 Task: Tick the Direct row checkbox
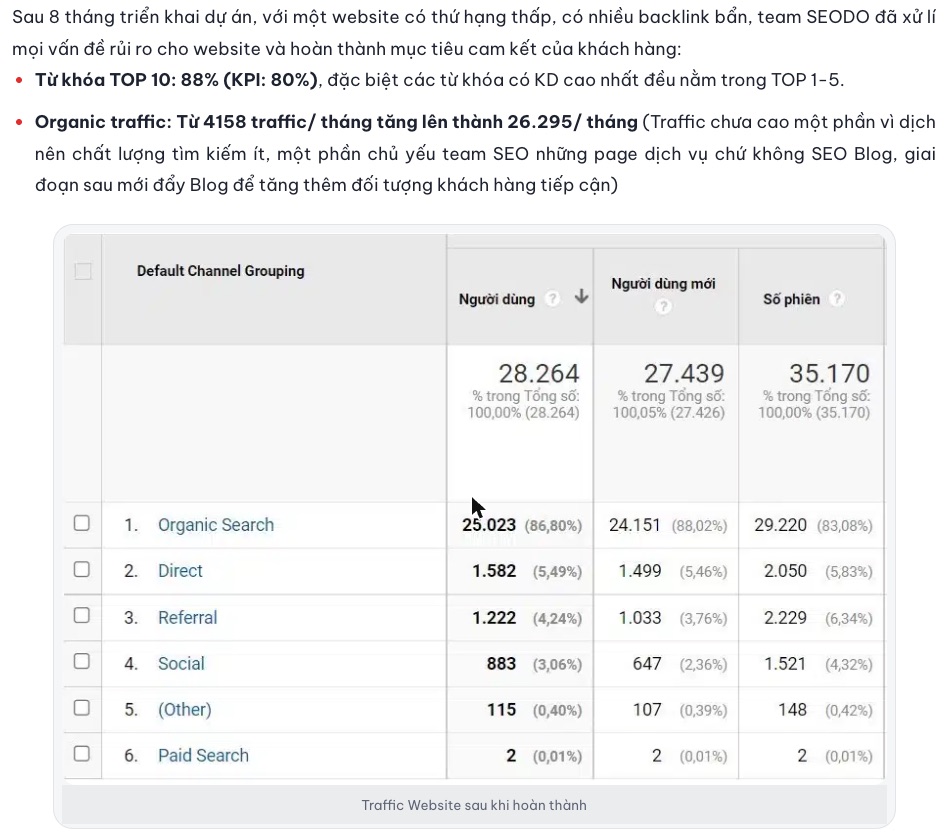(82, 569)
